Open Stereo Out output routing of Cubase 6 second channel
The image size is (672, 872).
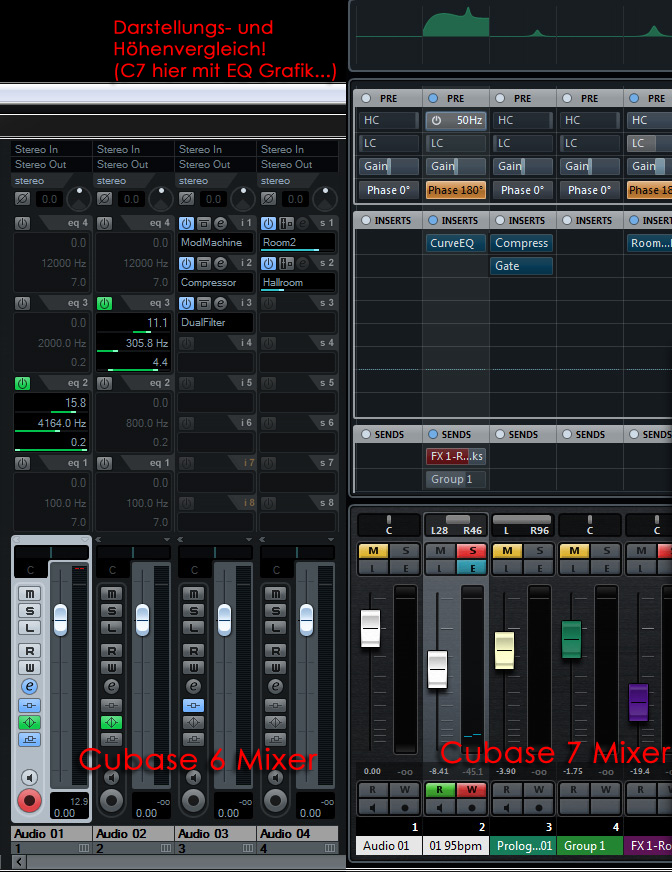[134, 165]
